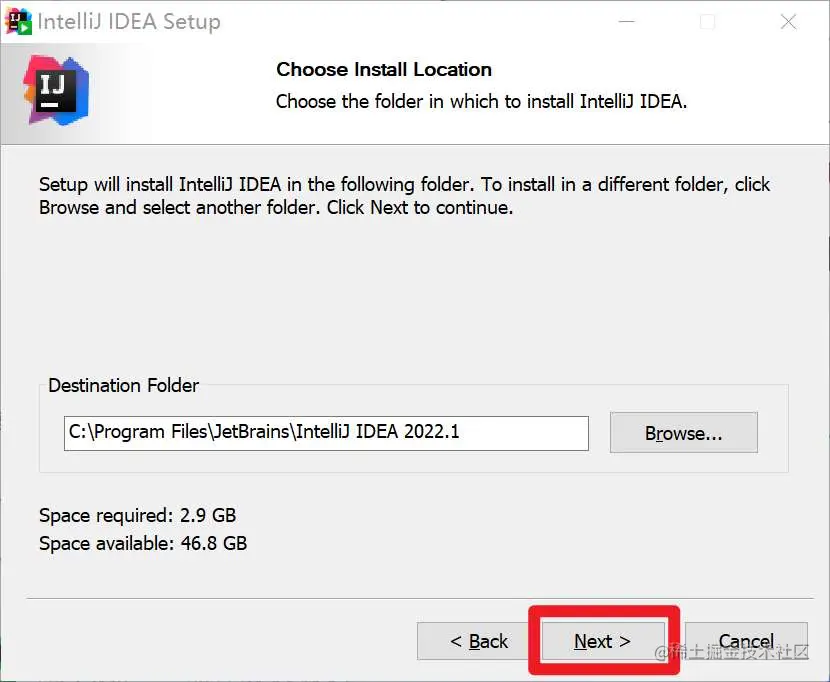Click the Choose Install Location heading
This screenshot has height=682, width=830.
383,70
